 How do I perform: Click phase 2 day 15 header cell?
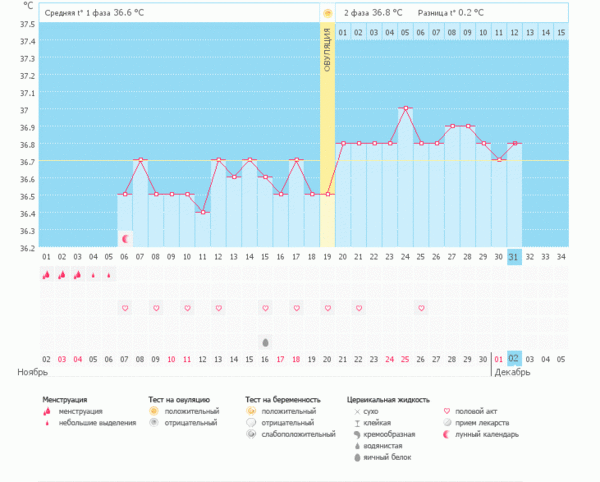tap(561, 33)
